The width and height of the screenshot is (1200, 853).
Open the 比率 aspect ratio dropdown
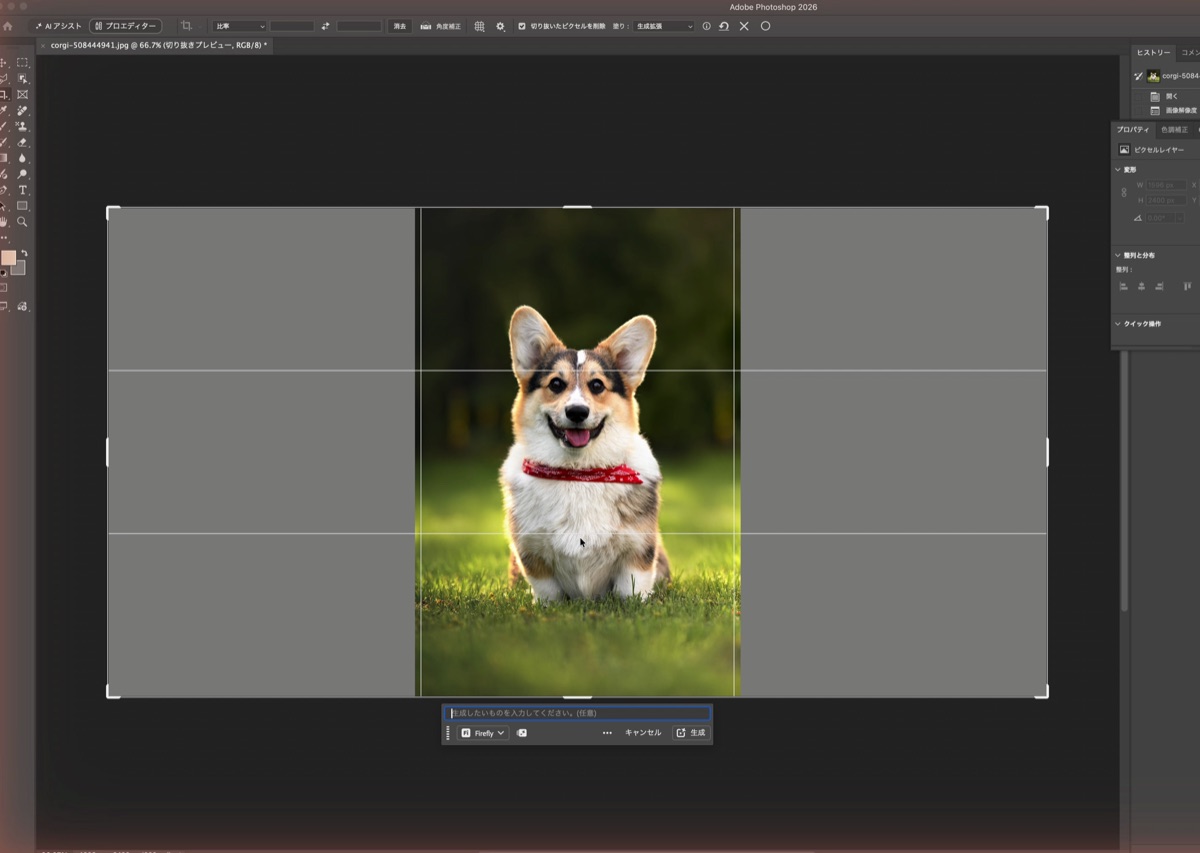(239, 26)
